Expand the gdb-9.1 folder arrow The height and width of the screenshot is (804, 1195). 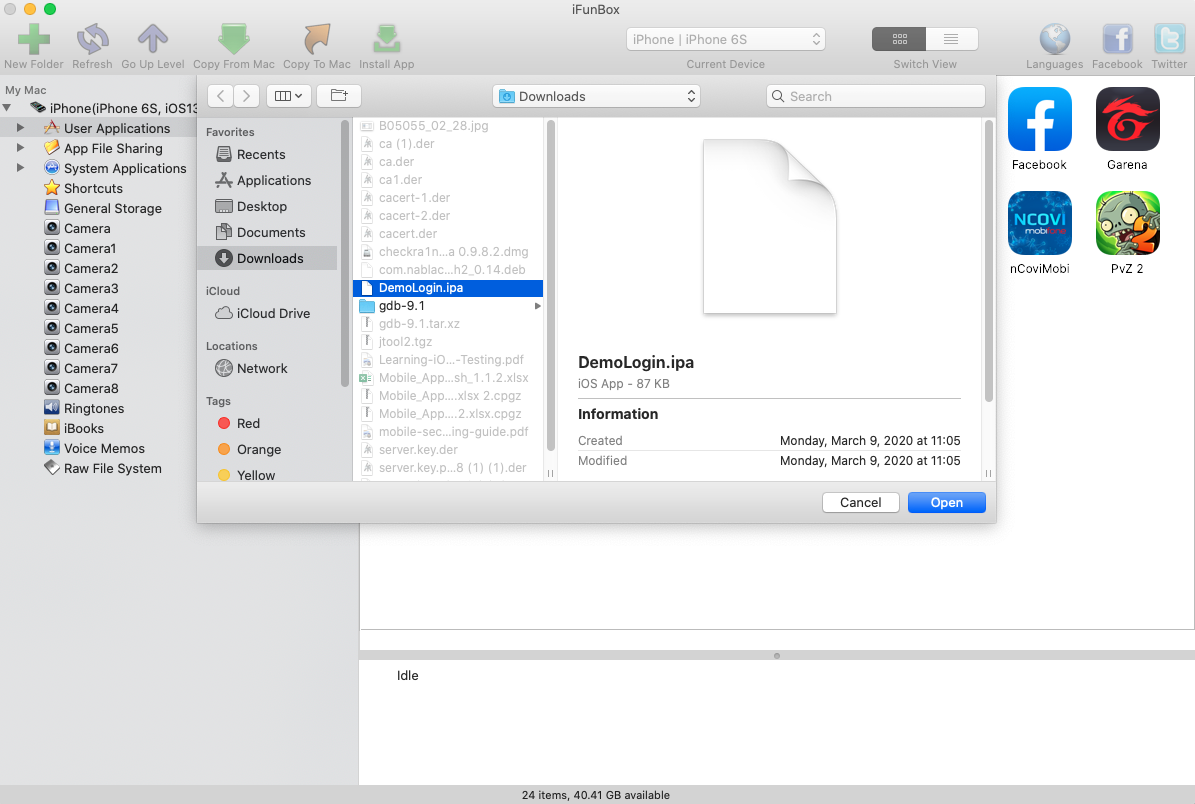(537, 306)
